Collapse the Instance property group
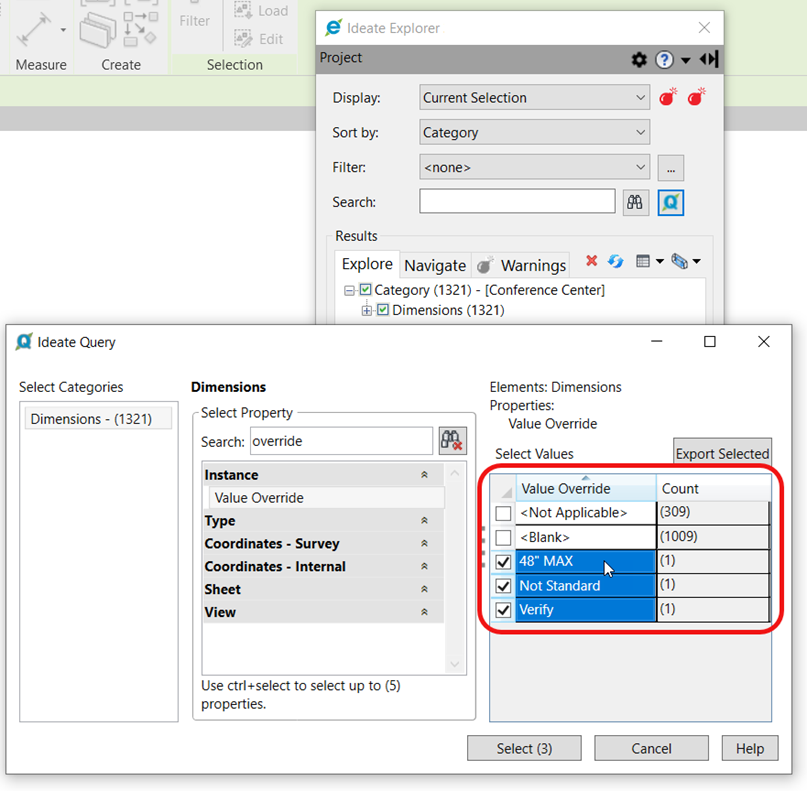 click(424, 475)
